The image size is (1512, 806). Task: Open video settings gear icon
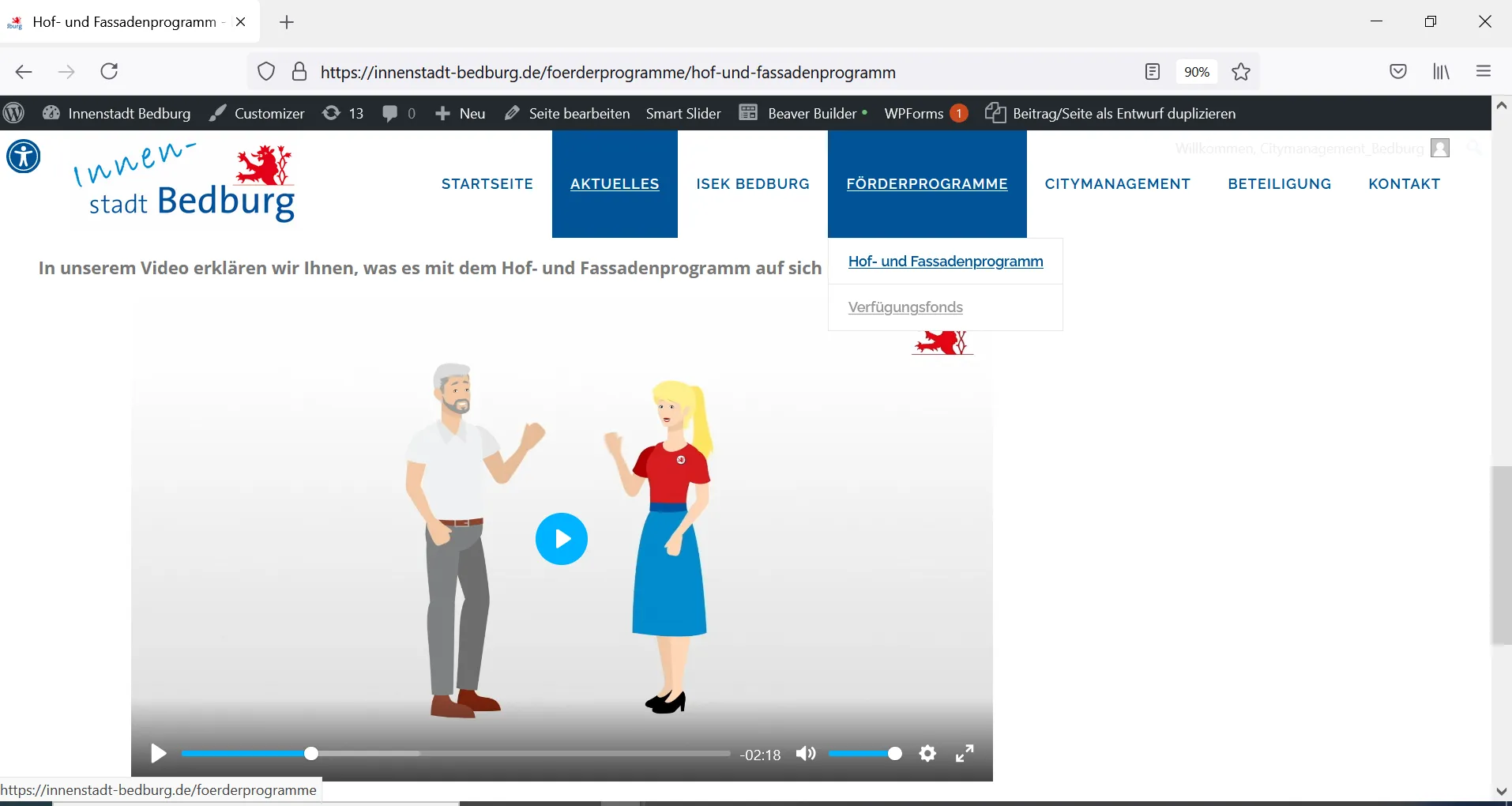tap(928, 754)
